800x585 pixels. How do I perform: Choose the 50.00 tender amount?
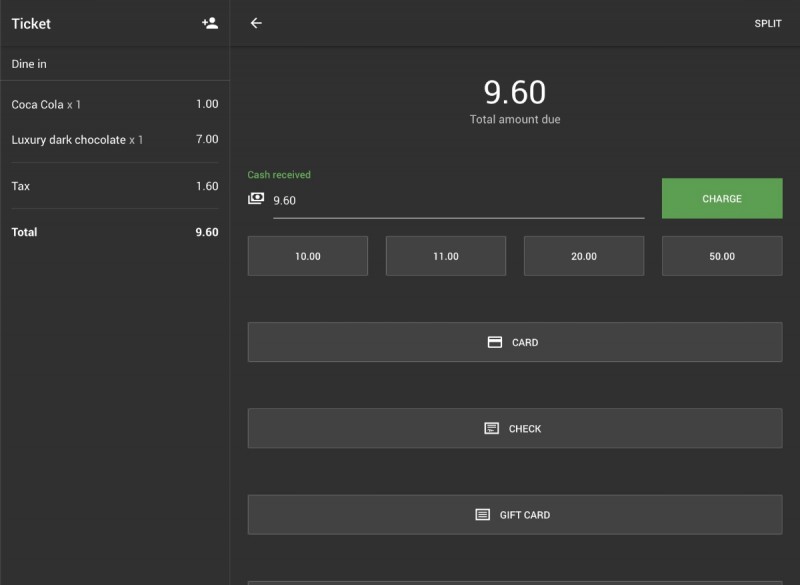click(x=721, y=255)
